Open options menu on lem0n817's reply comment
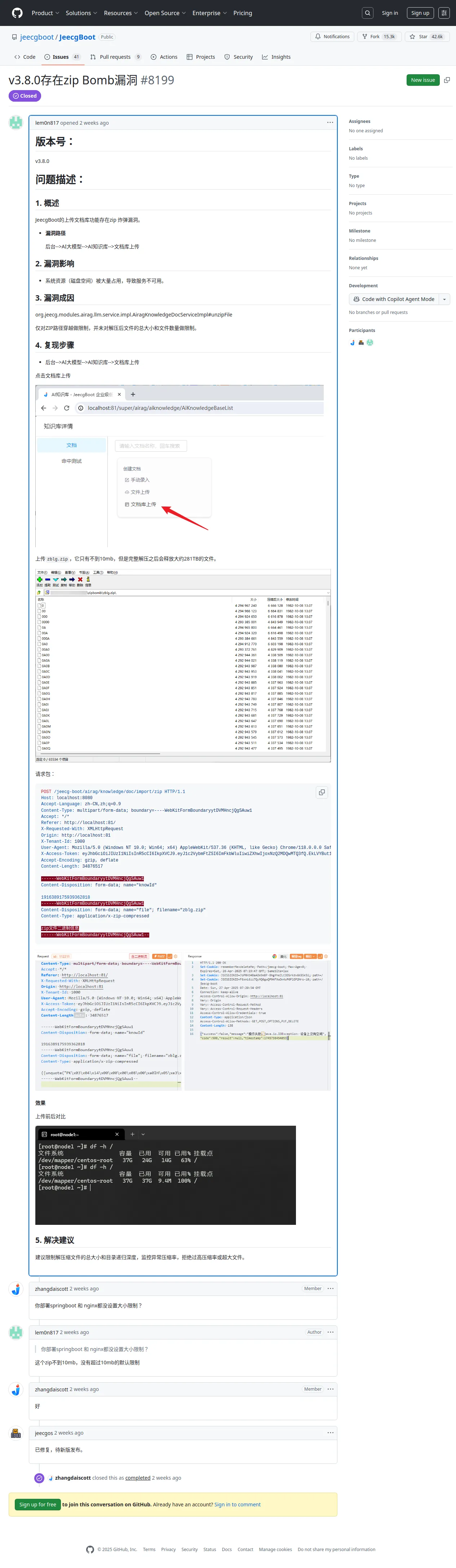This screenshot has width=456, height=1568. [x=330, y=1332]
